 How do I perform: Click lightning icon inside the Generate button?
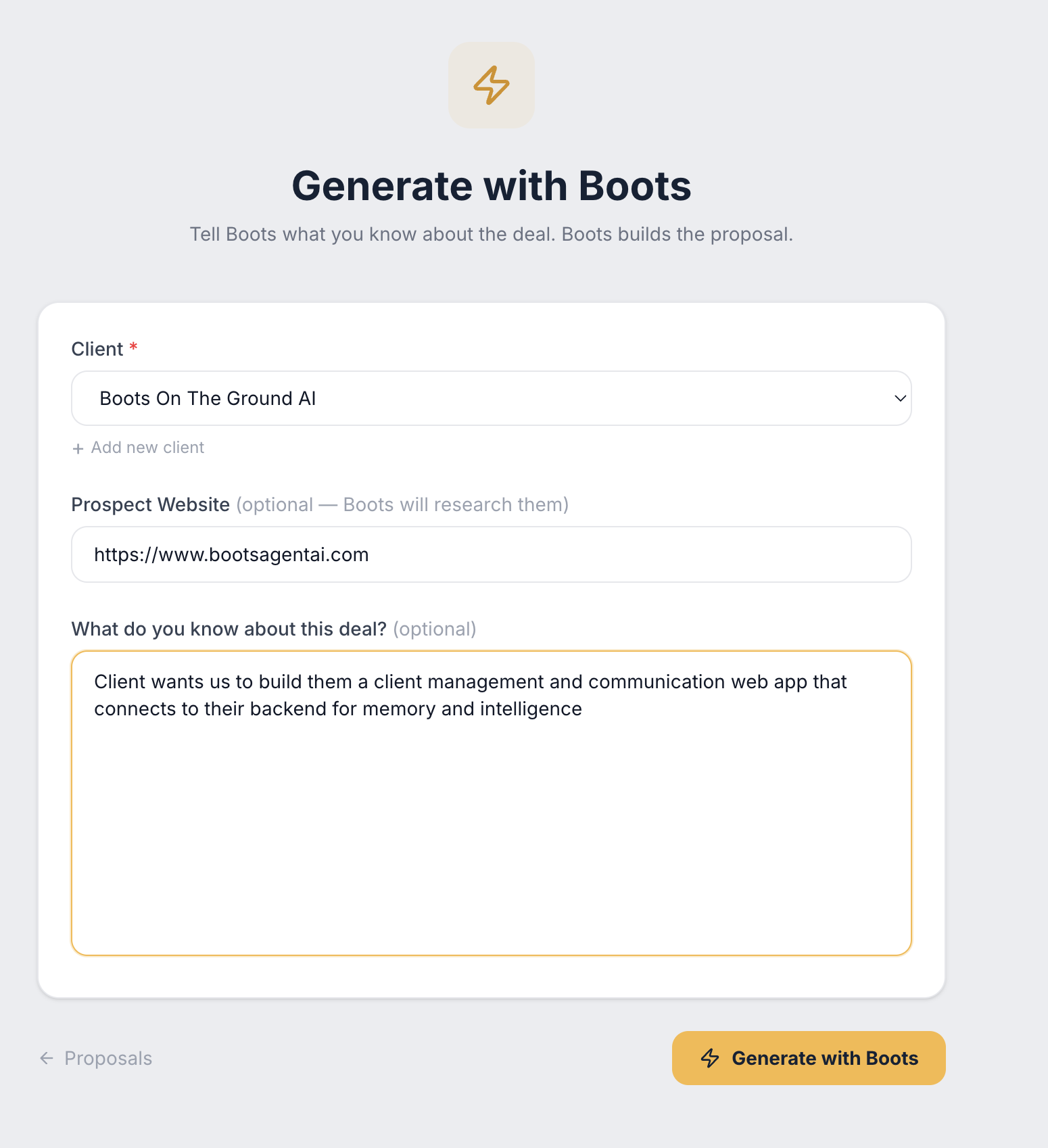[710, 1058]
